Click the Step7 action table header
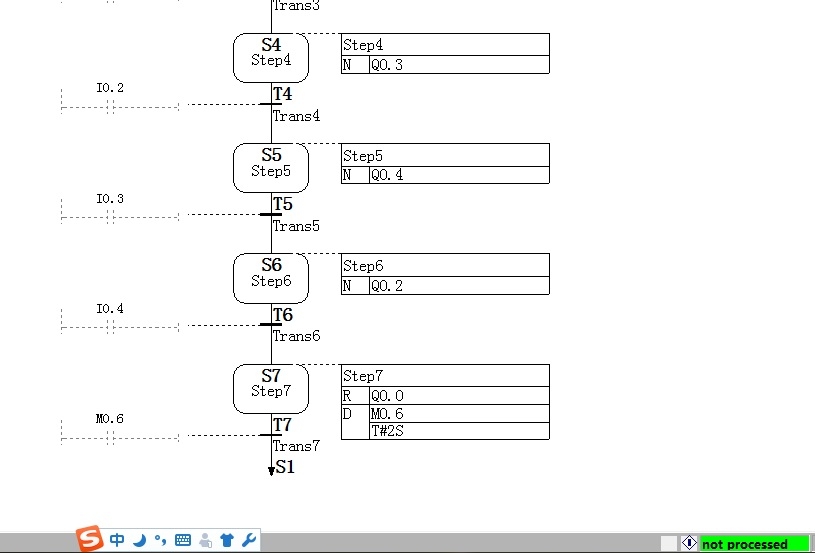The height and width of the screenshot is (553, 815). click(445, 376)
